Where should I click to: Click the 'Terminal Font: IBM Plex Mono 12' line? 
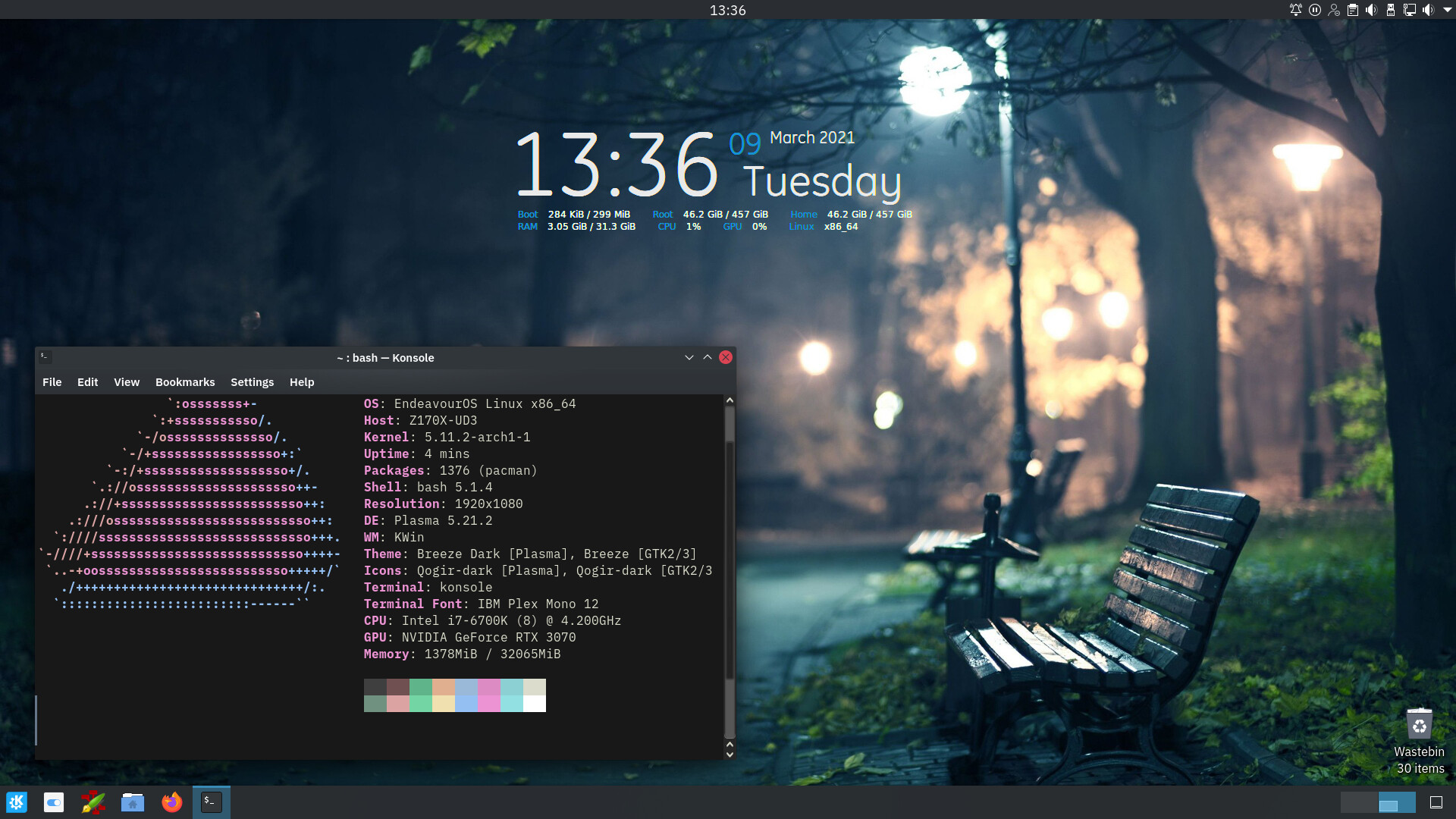click(482, 604)
